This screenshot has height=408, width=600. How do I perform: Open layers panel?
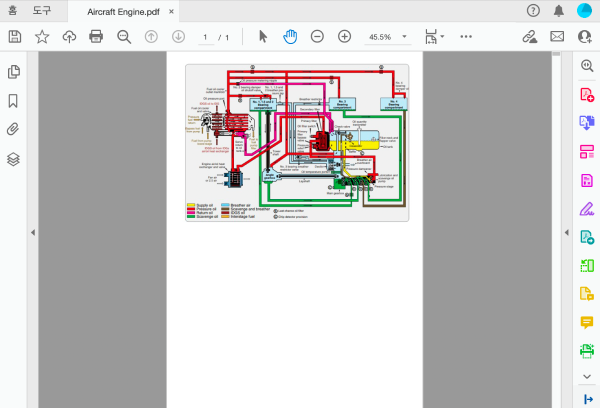(13, 159)
